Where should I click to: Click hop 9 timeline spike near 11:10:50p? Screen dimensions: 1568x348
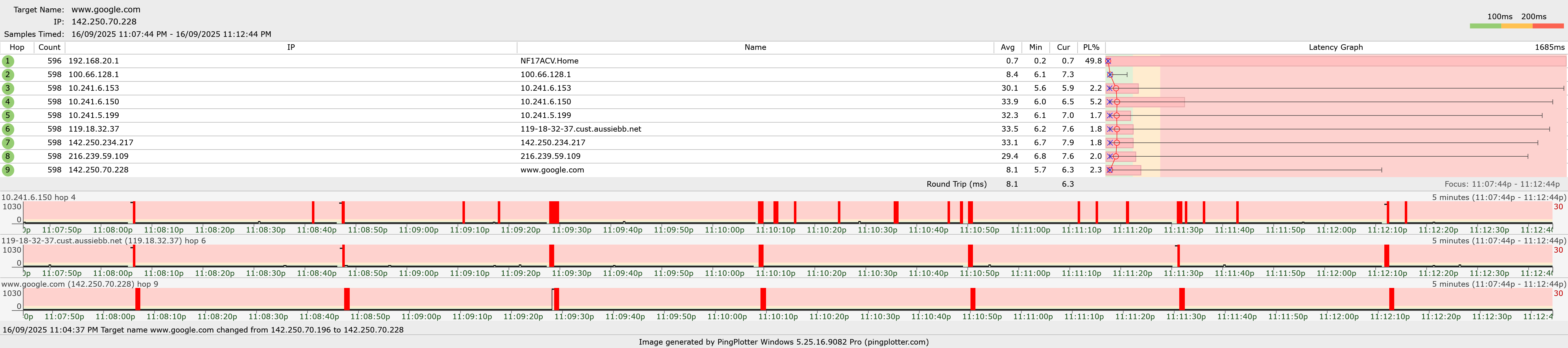click(x=973, y=299)
